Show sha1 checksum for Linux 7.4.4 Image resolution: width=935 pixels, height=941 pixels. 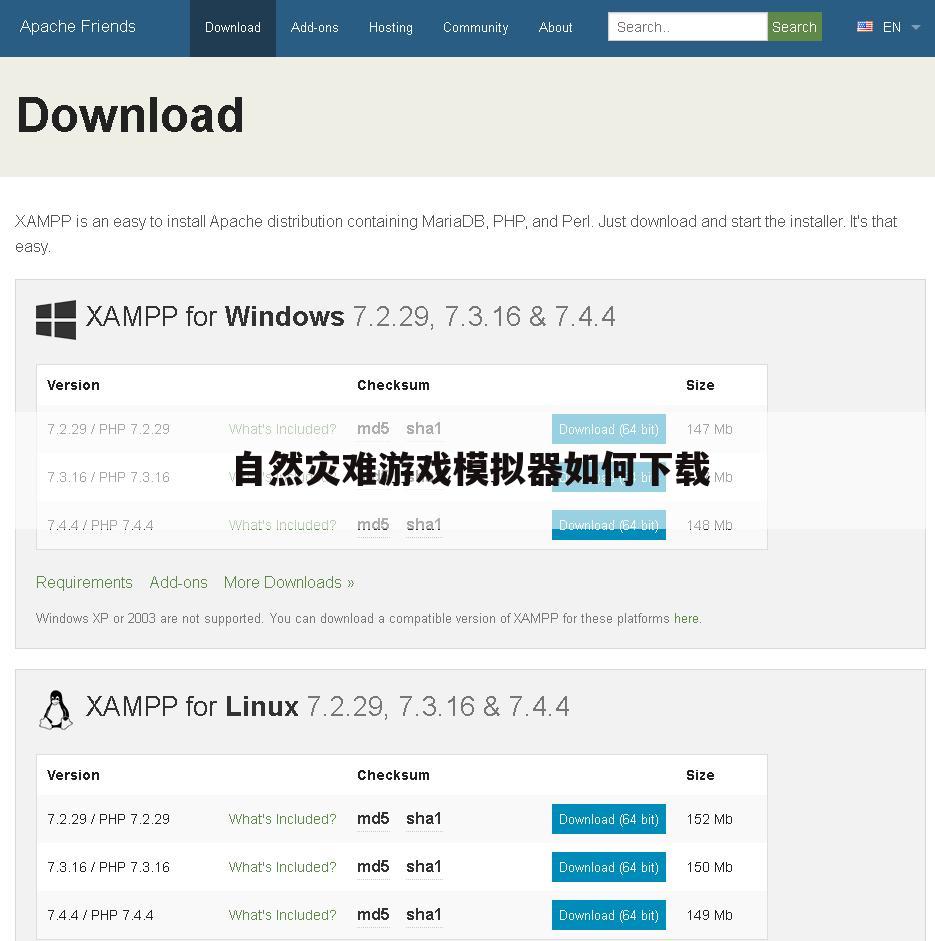coord(424,915)
